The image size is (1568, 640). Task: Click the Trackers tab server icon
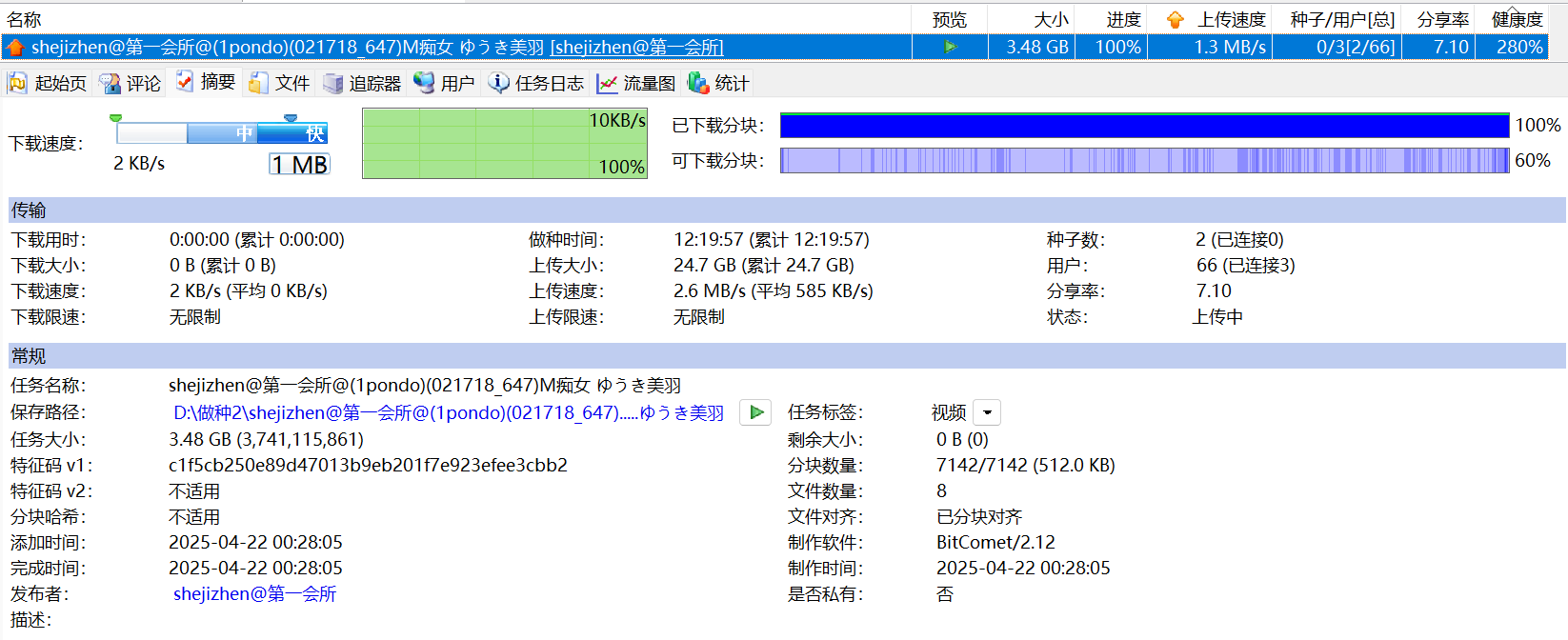[x=332, y=84]
